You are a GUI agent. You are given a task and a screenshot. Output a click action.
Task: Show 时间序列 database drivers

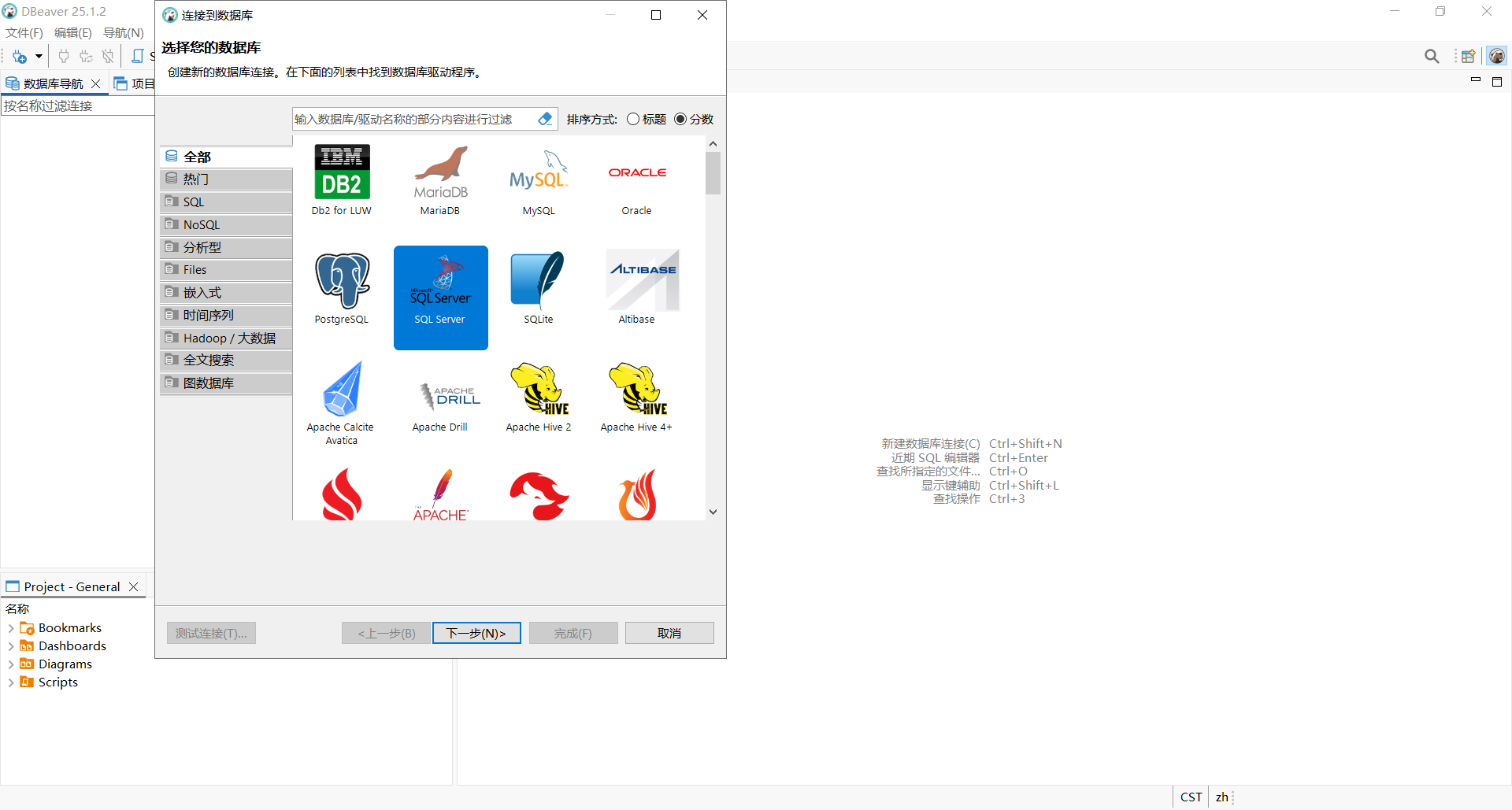pos(226,316)
